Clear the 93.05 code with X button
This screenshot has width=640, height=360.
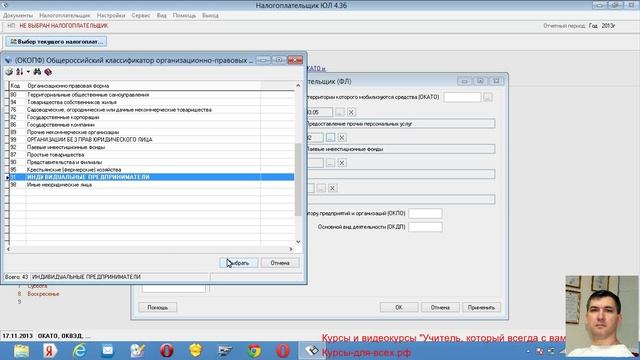click(351, 112)
